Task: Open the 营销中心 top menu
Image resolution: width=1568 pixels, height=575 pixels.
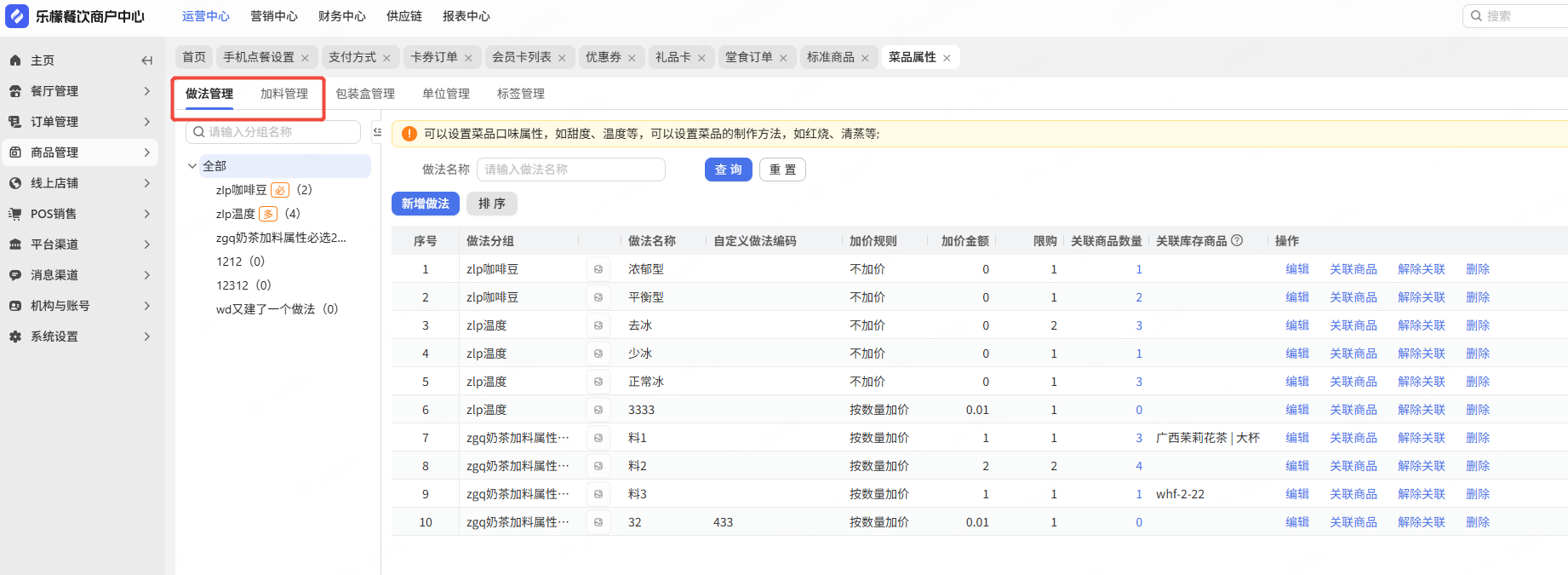Action: [274, 16]
